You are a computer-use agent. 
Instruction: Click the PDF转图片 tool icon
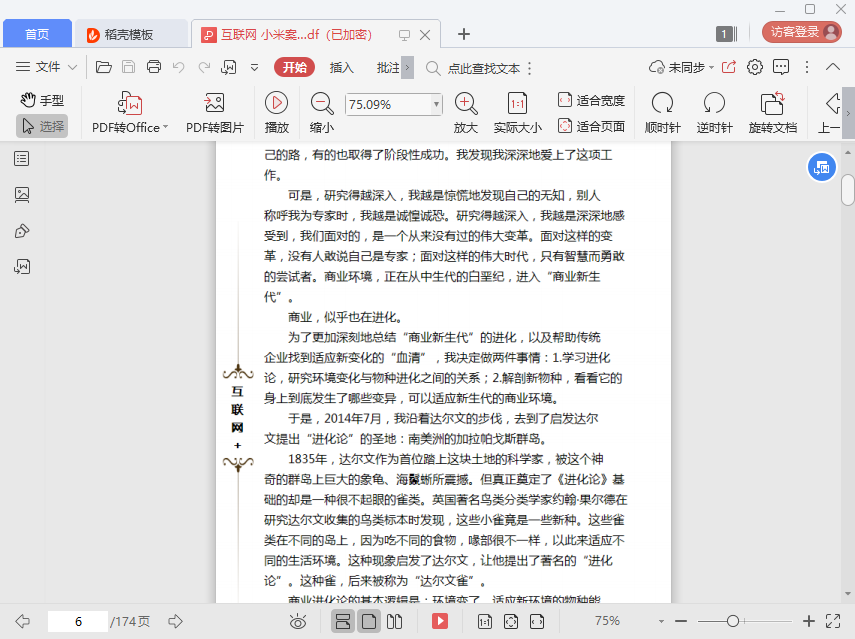[x=214, y=104]
